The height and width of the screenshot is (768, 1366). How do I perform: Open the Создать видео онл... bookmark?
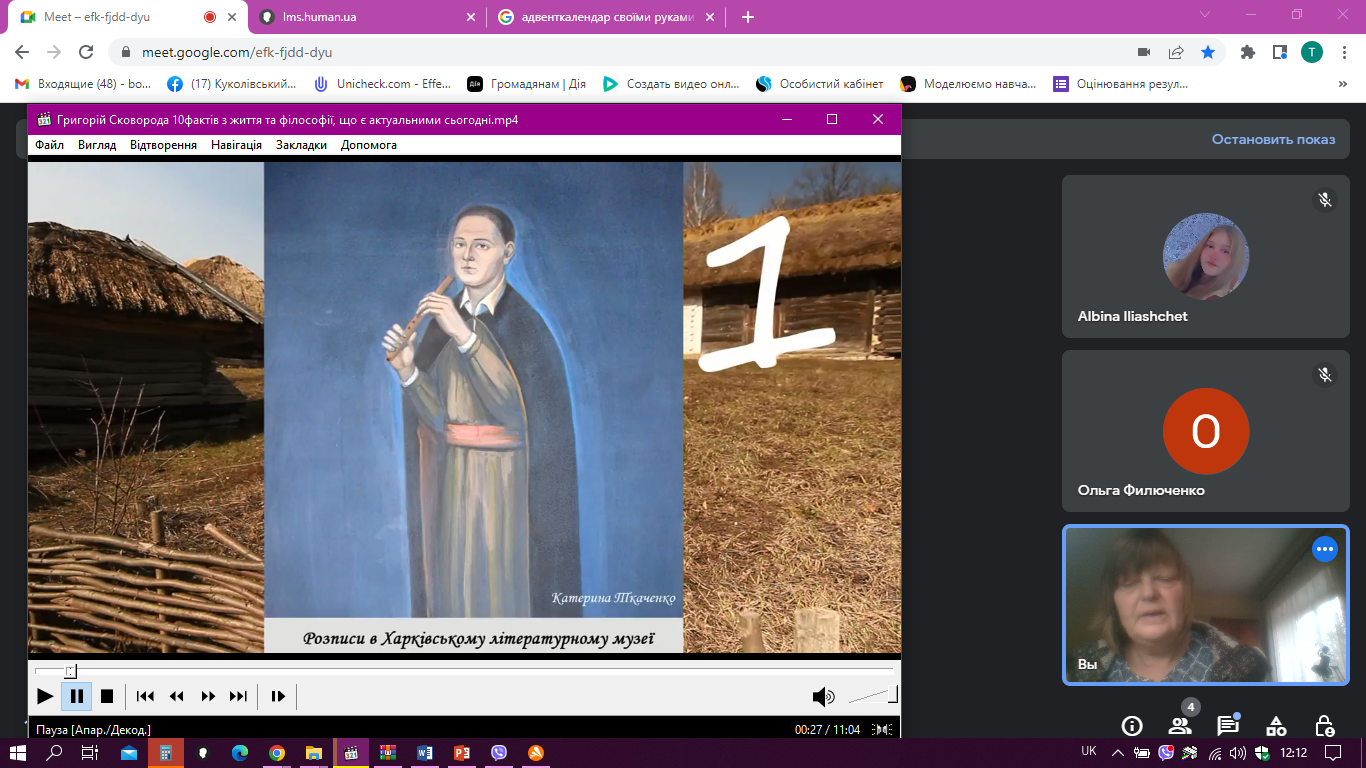pos(671,84)
